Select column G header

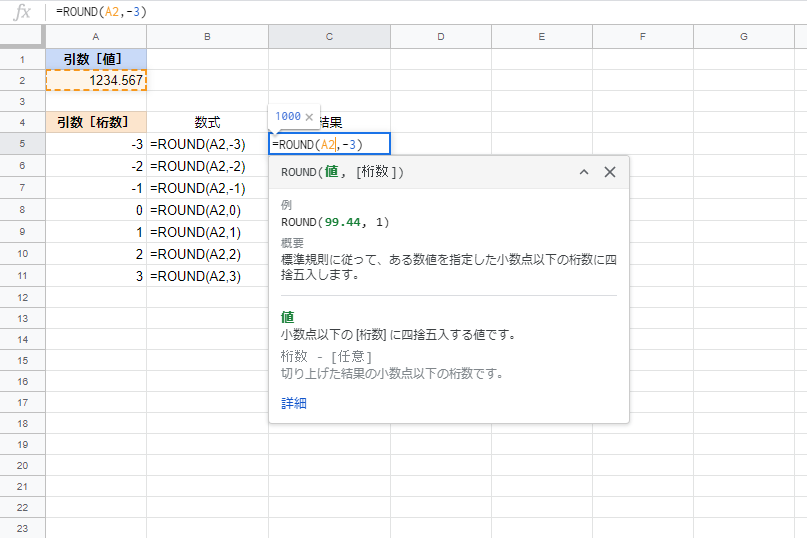tap(744, 37)
